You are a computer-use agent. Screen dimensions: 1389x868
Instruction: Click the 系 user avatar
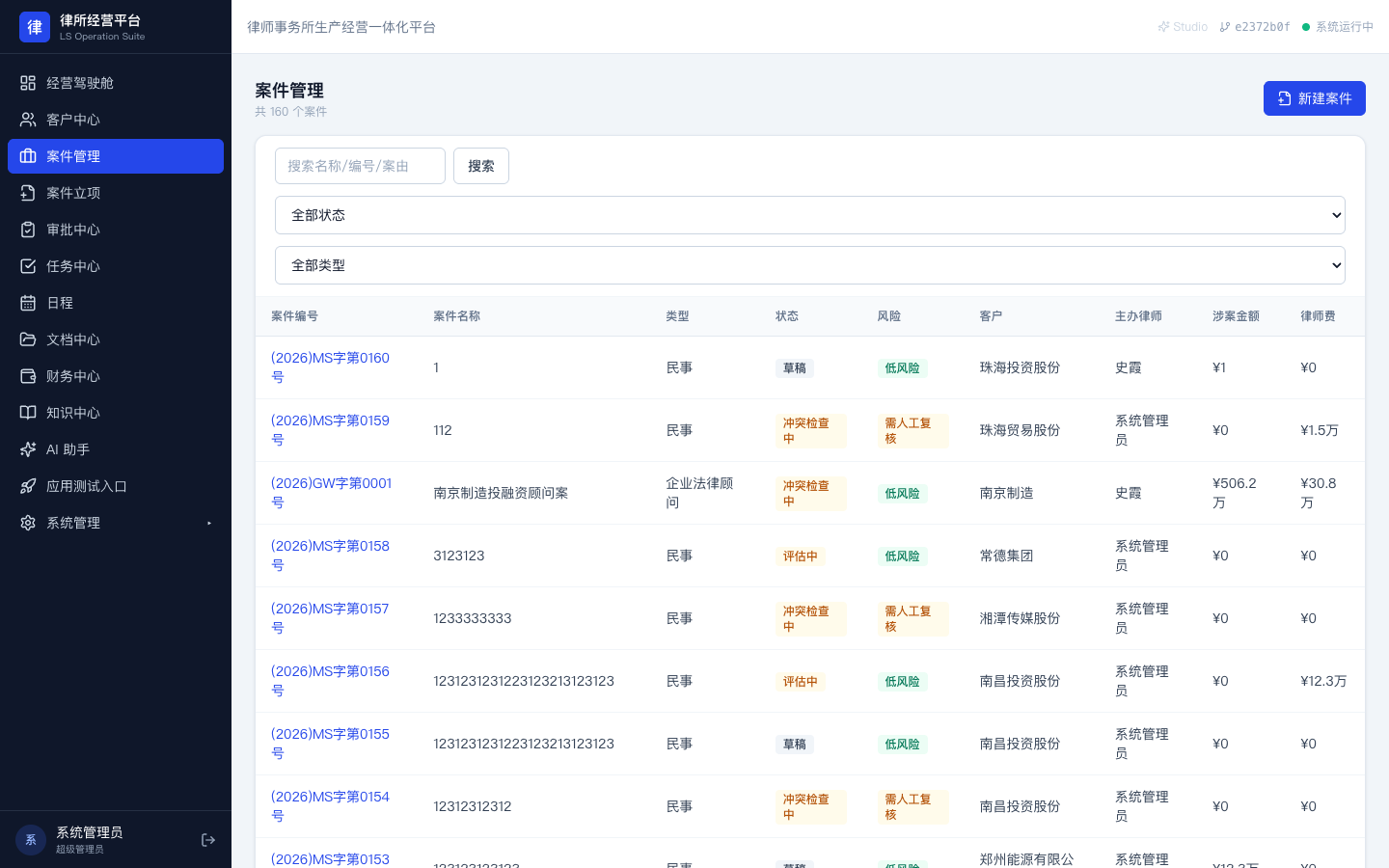31,840
